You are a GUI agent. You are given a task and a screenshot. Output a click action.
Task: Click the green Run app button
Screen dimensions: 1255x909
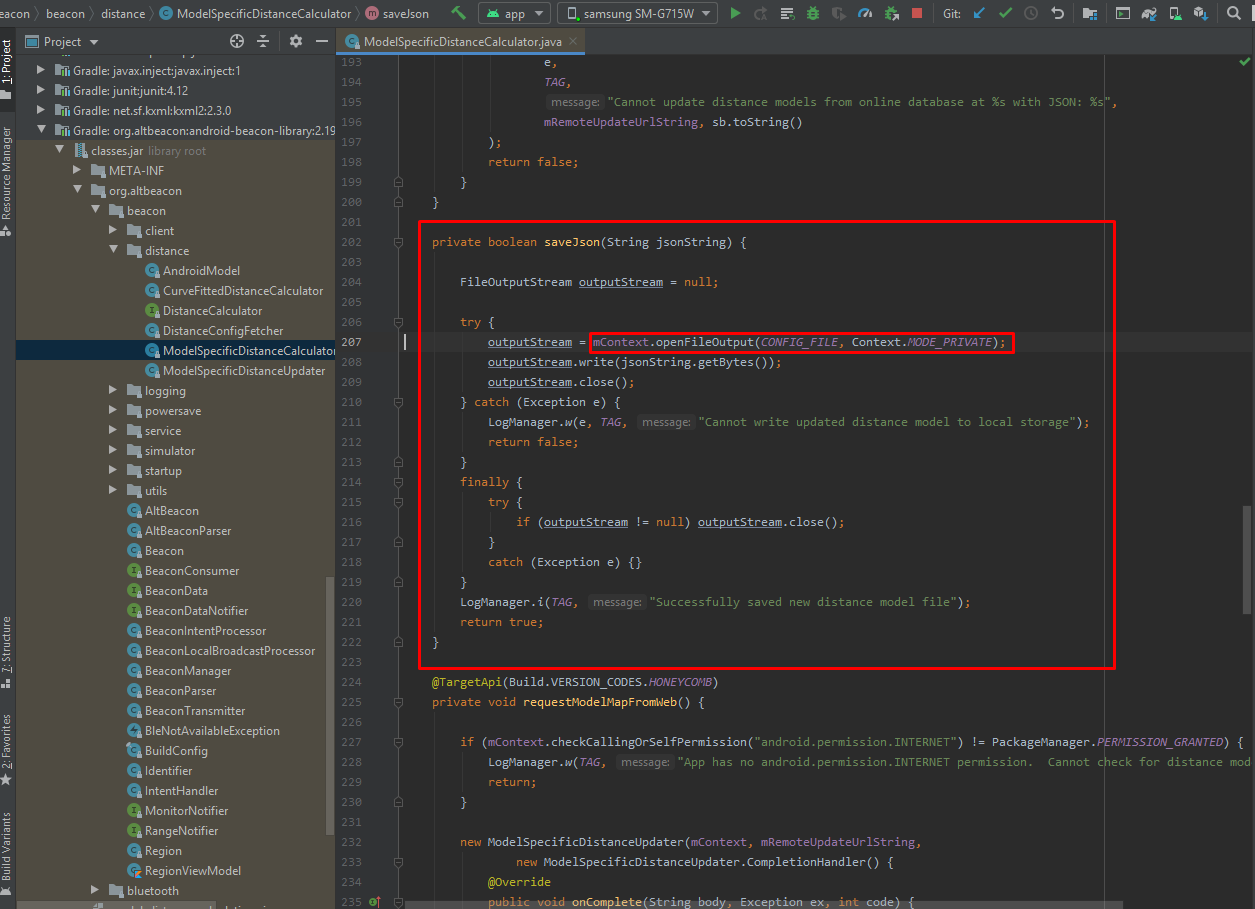click(x=736, y=14)
